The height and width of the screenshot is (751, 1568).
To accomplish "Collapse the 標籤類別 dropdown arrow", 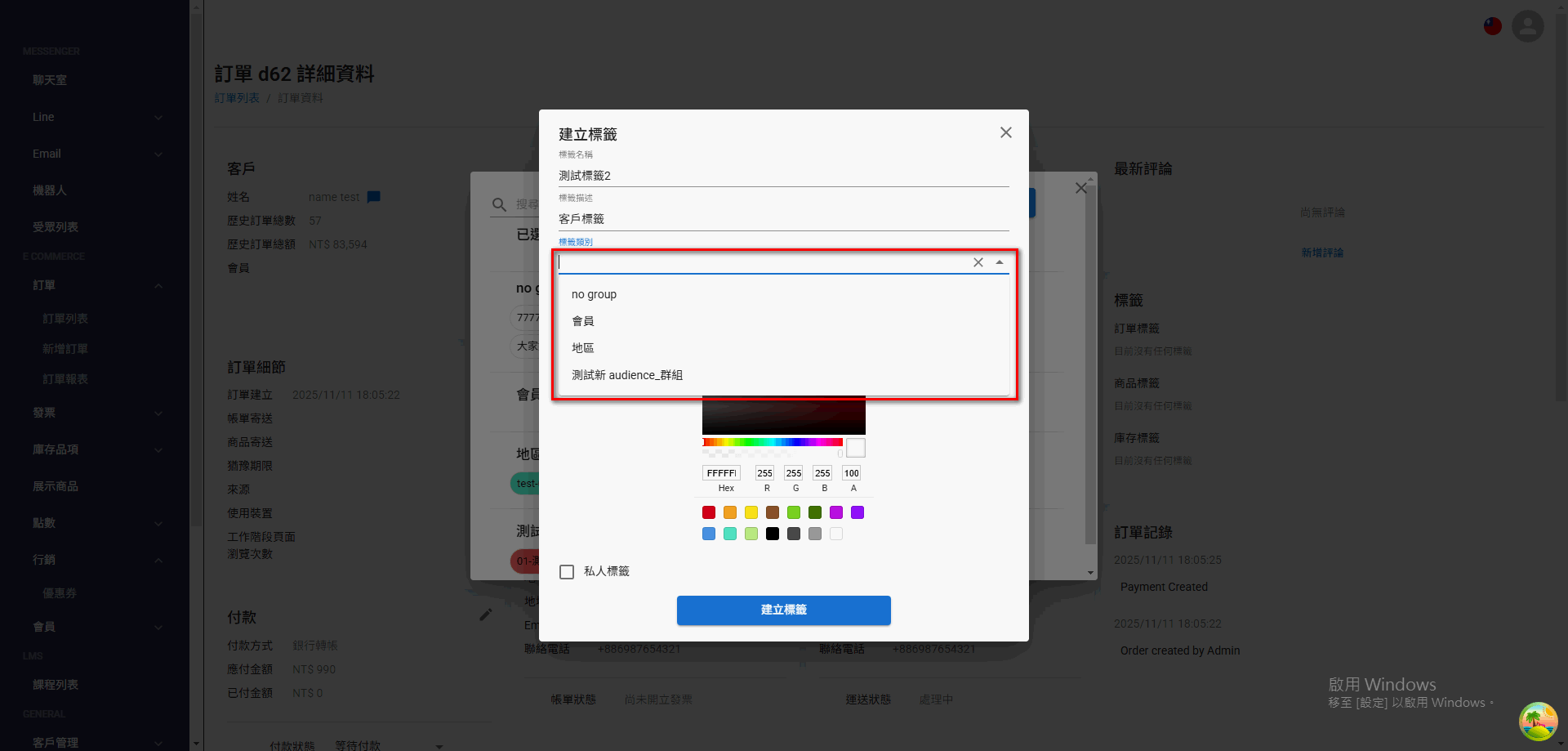I will pos(1000,262).
